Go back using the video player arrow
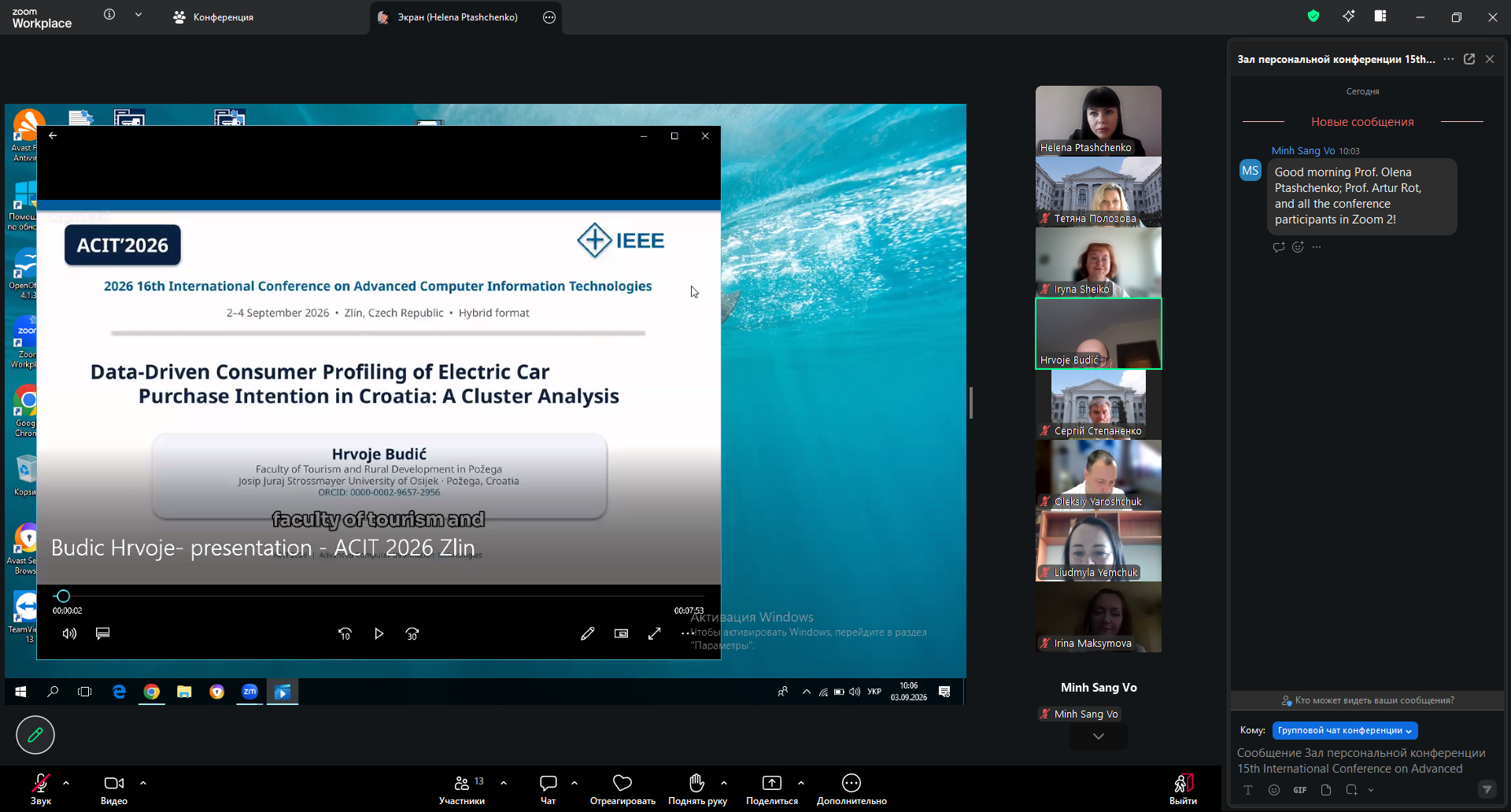1511x812 pixels. point(53,135)
